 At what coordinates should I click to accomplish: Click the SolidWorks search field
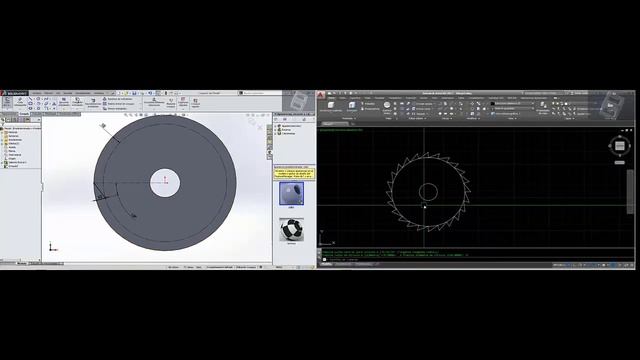260,93
